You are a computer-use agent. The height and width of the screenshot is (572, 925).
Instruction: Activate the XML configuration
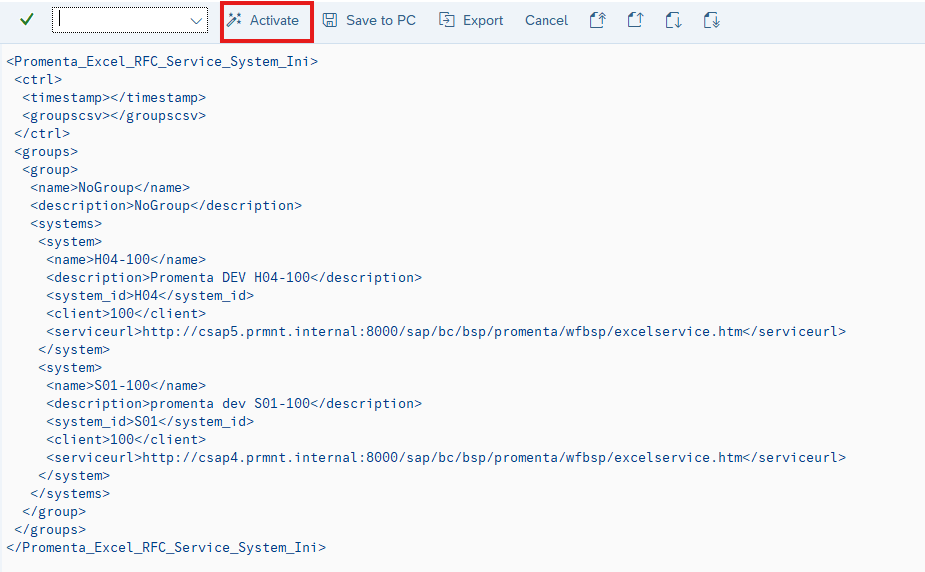point(263,21)
